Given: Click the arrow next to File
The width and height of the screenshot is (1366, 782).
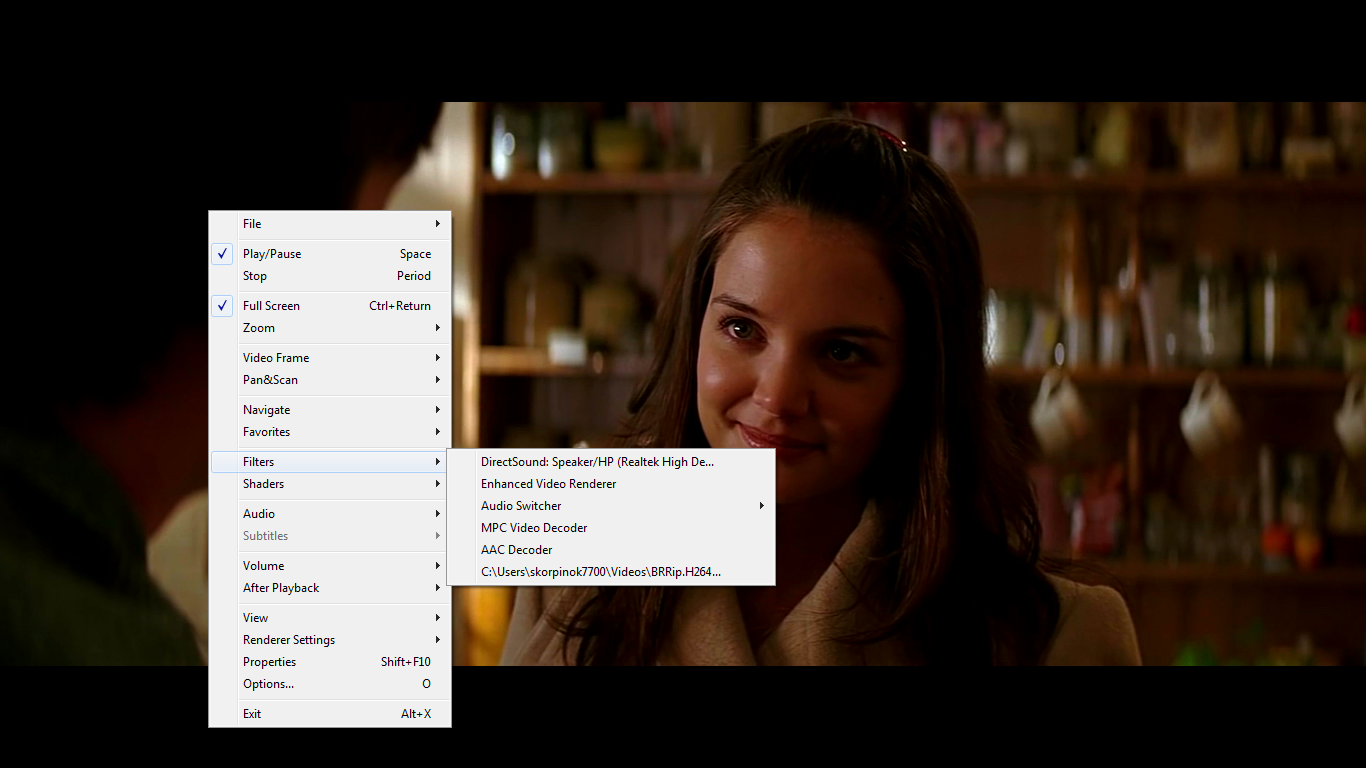Looking at the screenshot, I should pyautogui.click(x=438, y=224).
